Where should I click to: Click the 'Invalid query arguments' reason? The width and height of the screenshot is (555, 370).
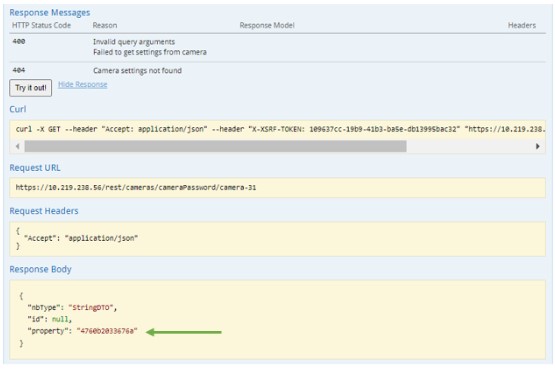pos(134,42)
